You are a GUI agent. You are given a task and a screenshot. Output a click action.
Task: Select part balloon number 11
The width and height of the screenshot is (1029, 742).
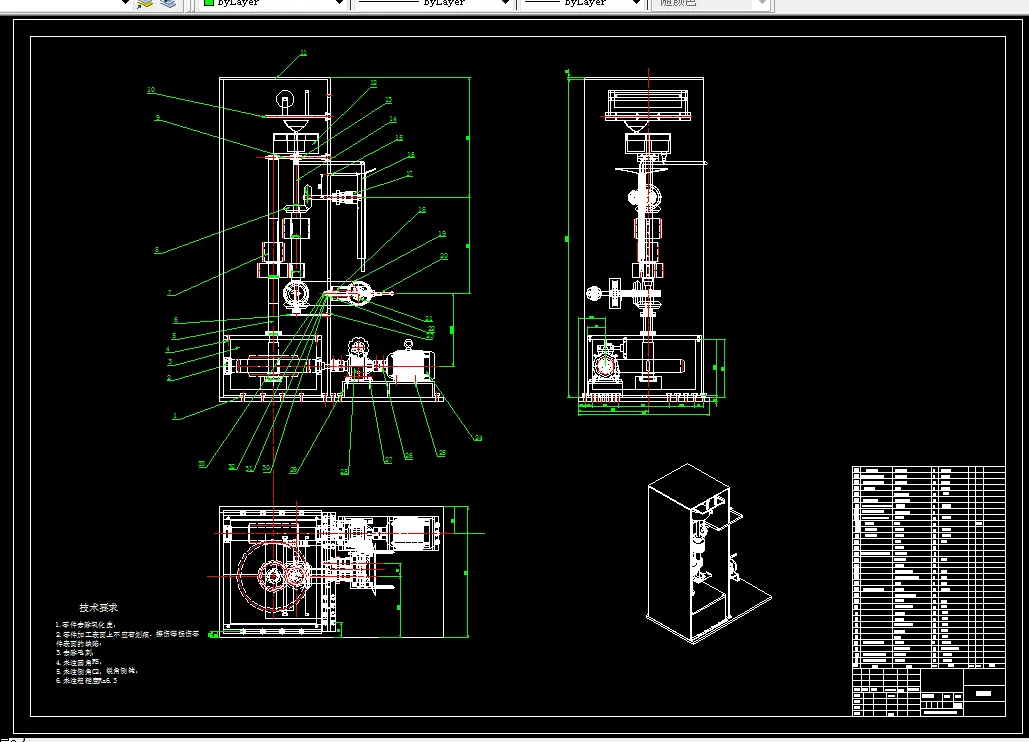tap(303, 53)
